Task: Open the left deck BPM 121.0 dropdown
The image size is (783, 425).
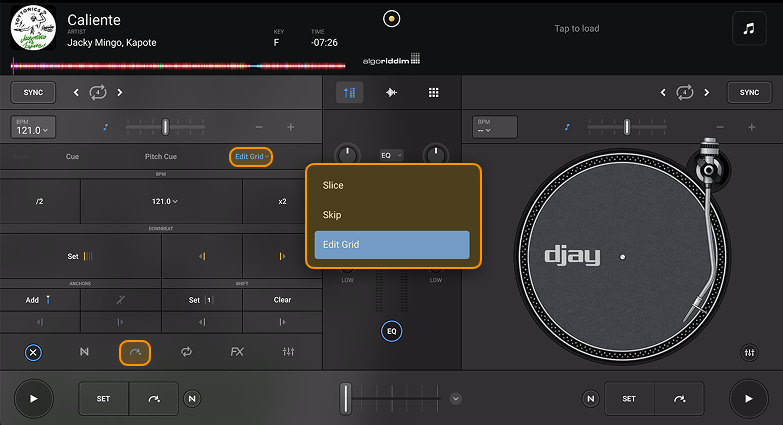Action: click(x=33, y=127)
